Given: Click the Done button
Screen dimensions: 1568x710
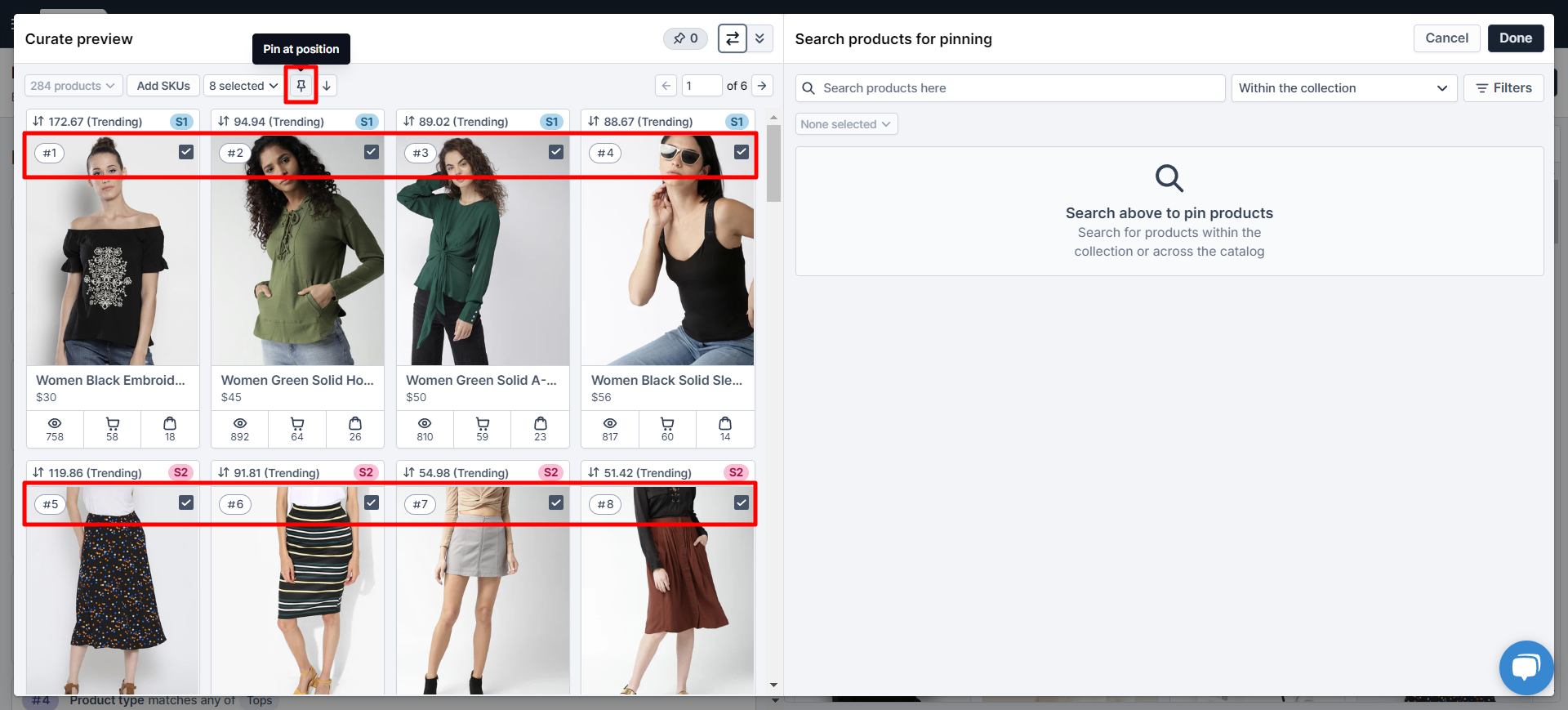Looking at the screenshot, I should click(x=1516, y=38).
